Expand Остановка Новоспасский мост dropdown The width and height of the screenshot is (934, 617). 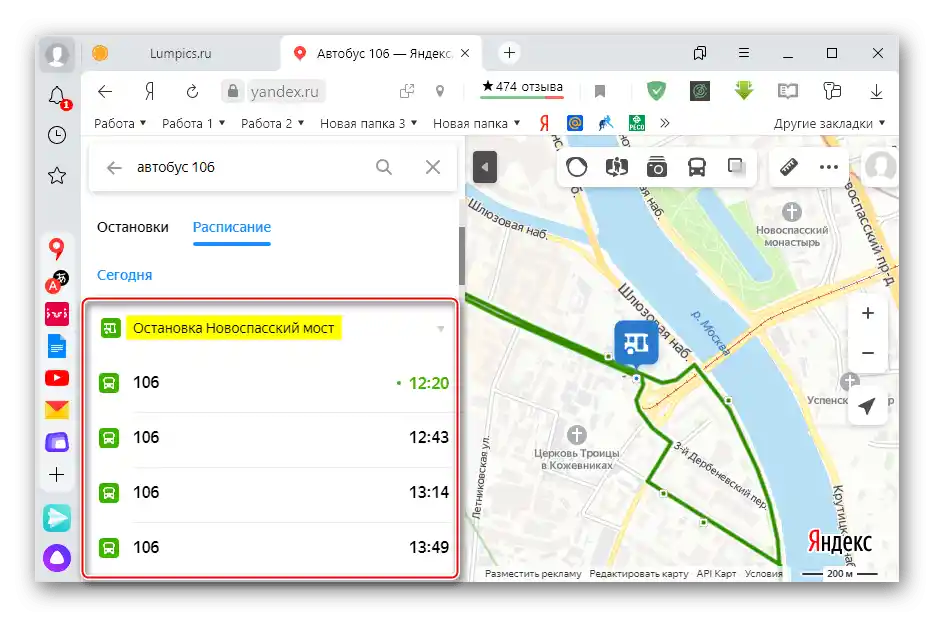(x=441, y=328)
